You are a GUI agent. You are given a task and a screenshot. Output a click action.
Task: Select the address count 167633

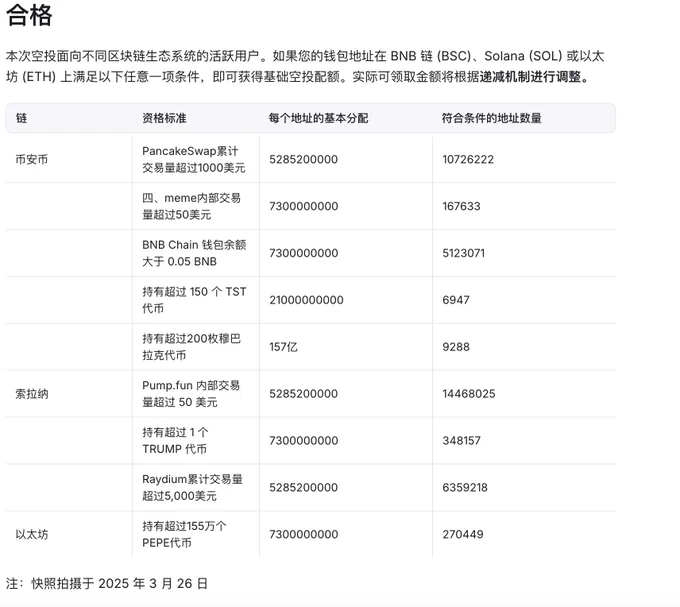[461, 206]
